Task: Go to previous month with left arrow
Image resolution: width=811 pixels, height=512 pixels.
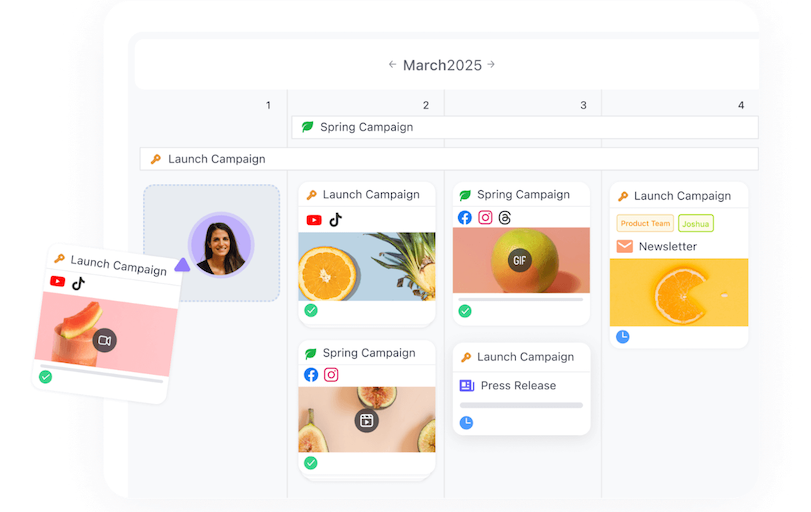Action: (393, 65)
